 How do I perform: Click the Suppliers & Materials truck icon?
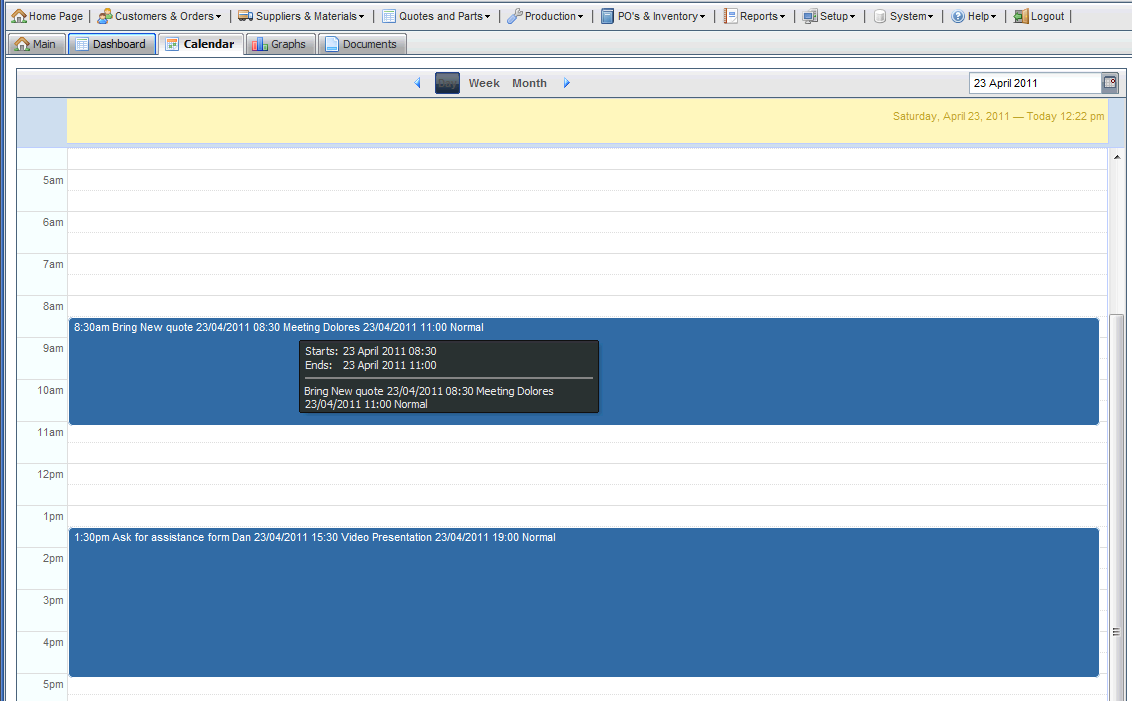[245, 16]
